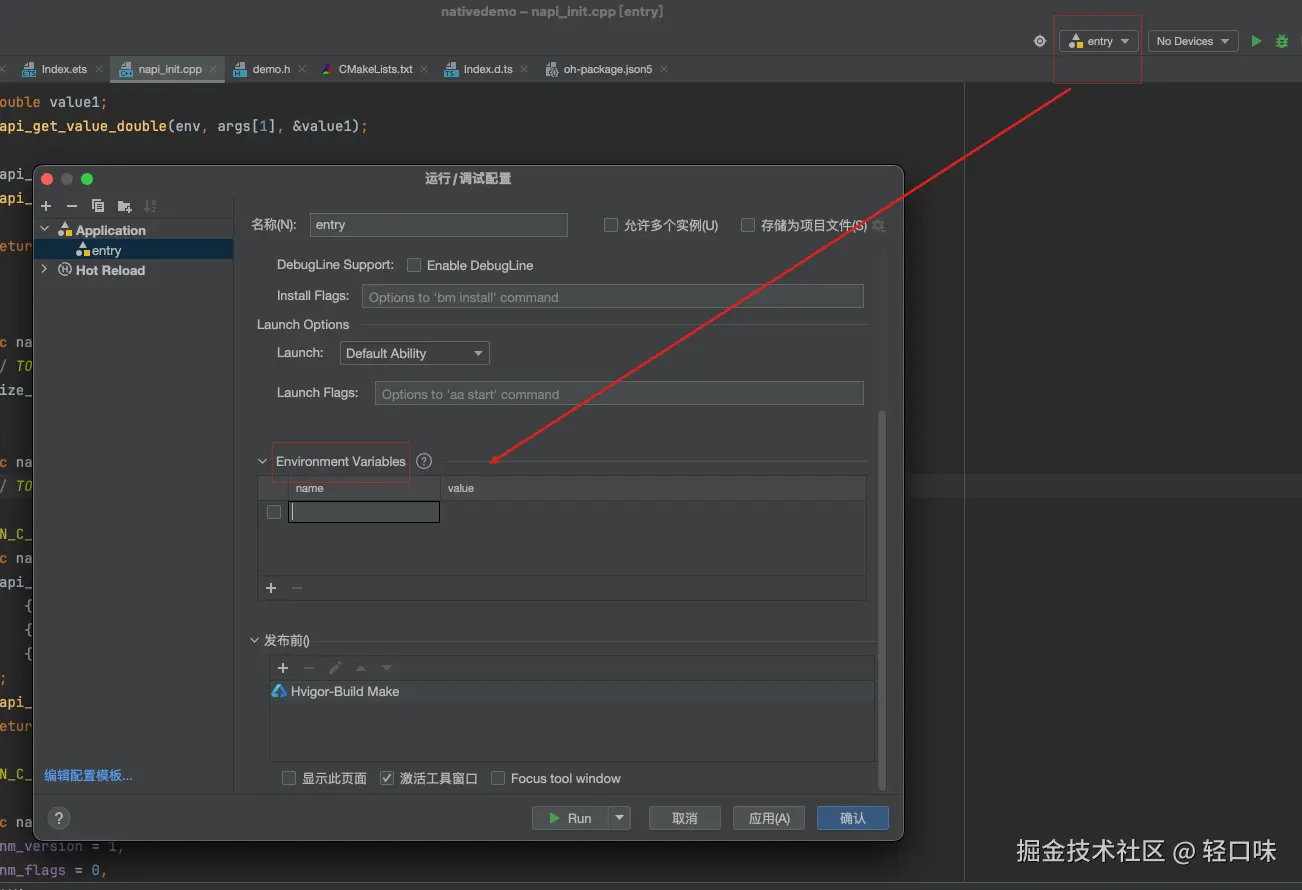Screen dimensions: 1302x890
Task: Focus the Install Flags input field
Action: (613, 296)
